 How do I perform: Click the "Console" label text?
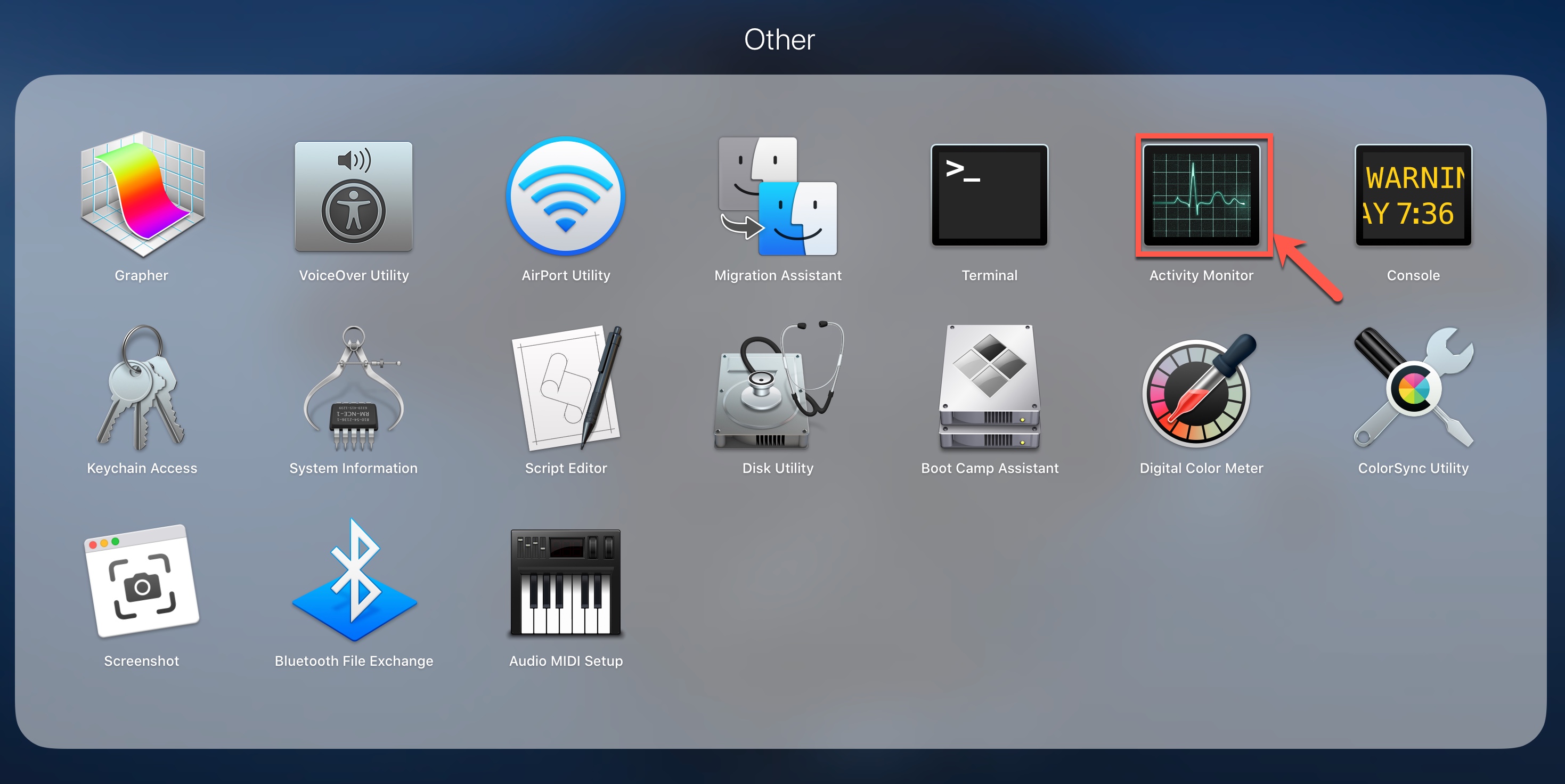1413,275
